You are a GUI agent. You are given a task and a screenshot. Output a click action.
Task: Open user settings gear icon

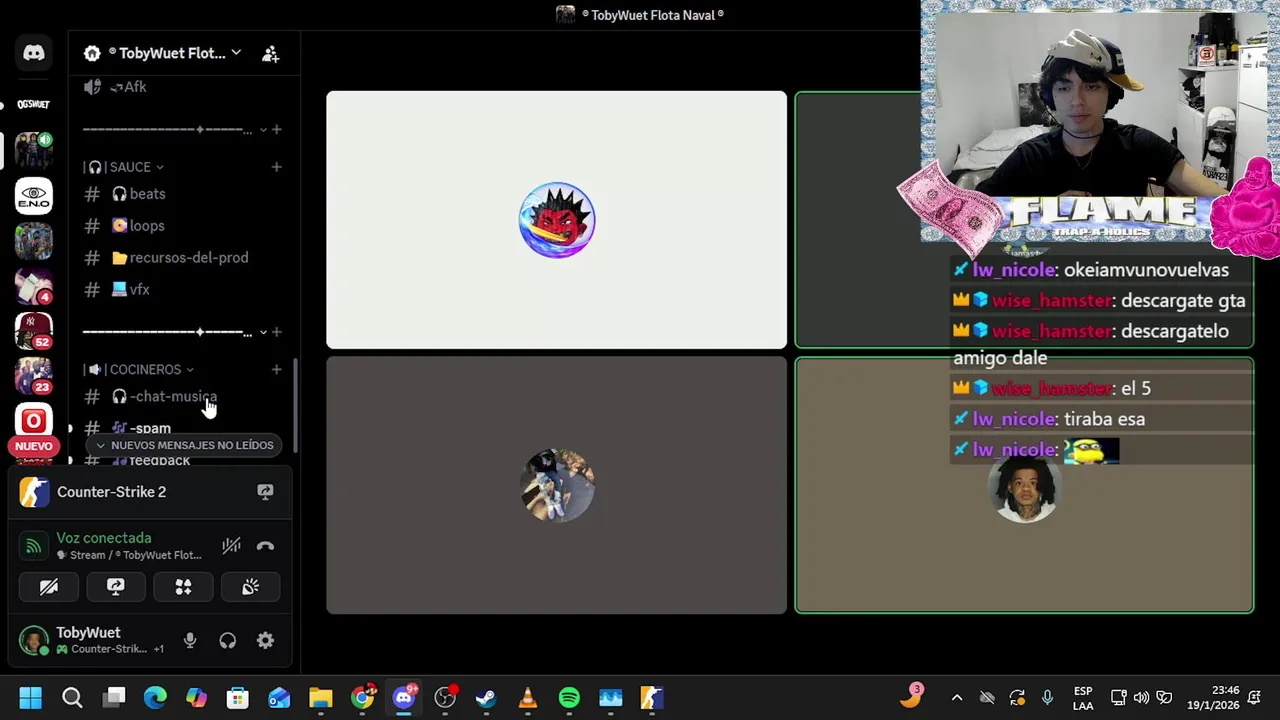point(265,641)
